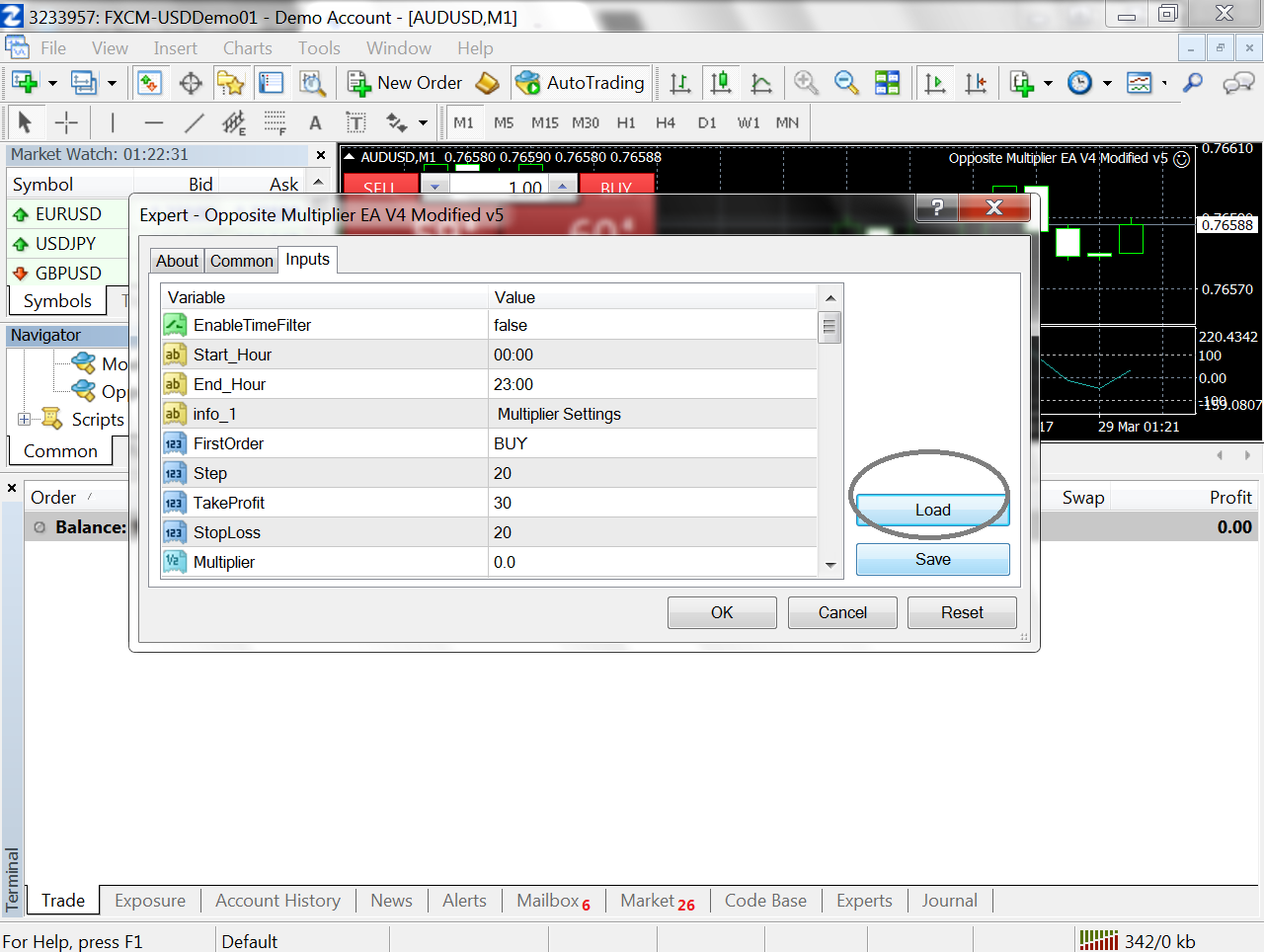Toggle the M5 timeframe button
1264x952 pixels.
(504, 122)
